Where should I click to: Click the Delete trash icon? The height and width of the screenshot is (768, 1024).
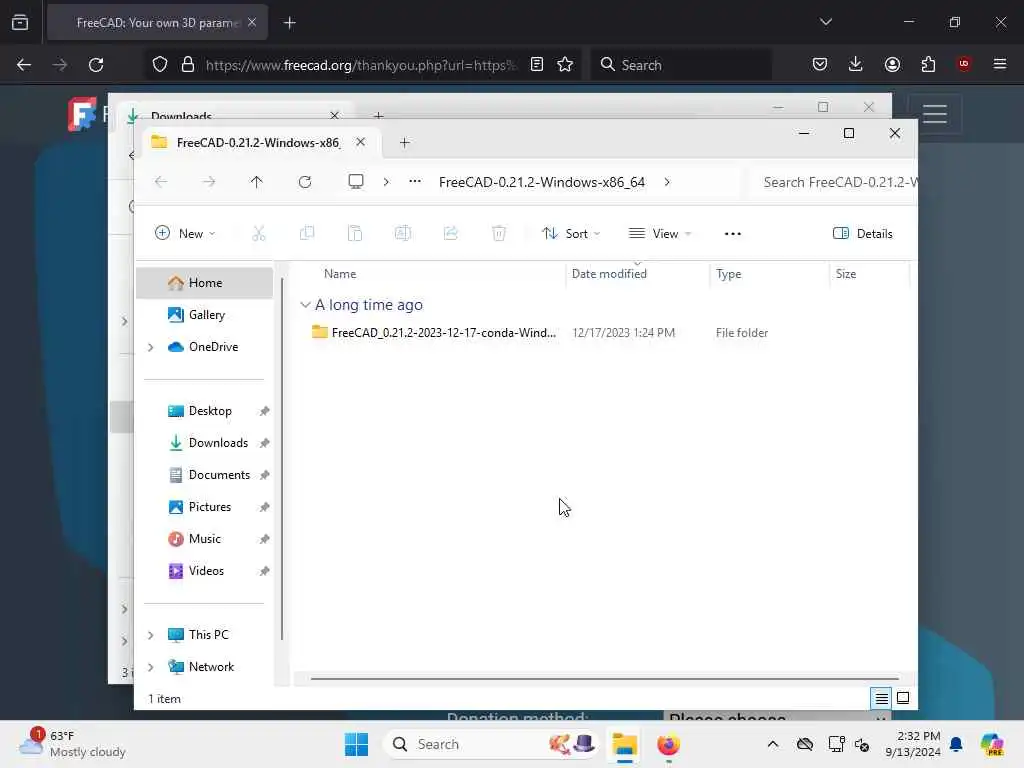(x=498, y=233)
